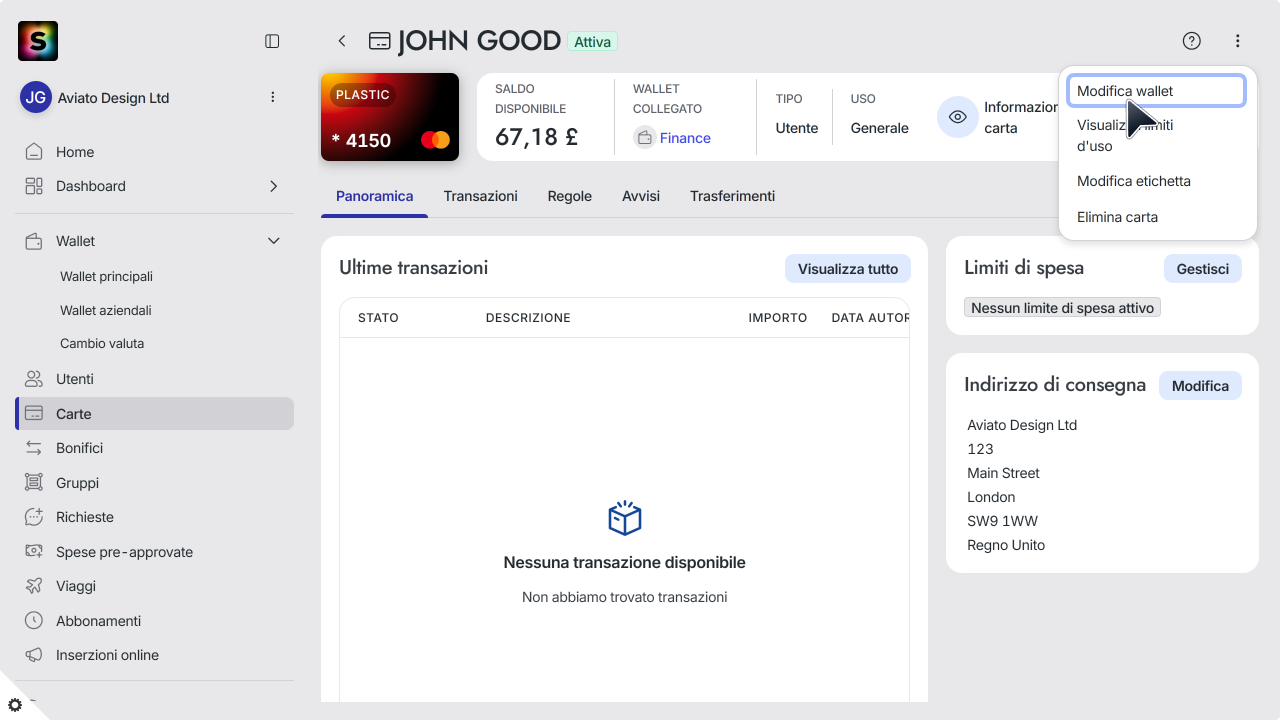This screenshot has height=720, width=1280.
Task: Click the Abbonamenti clock icon
Action: (x=34, y=621)
